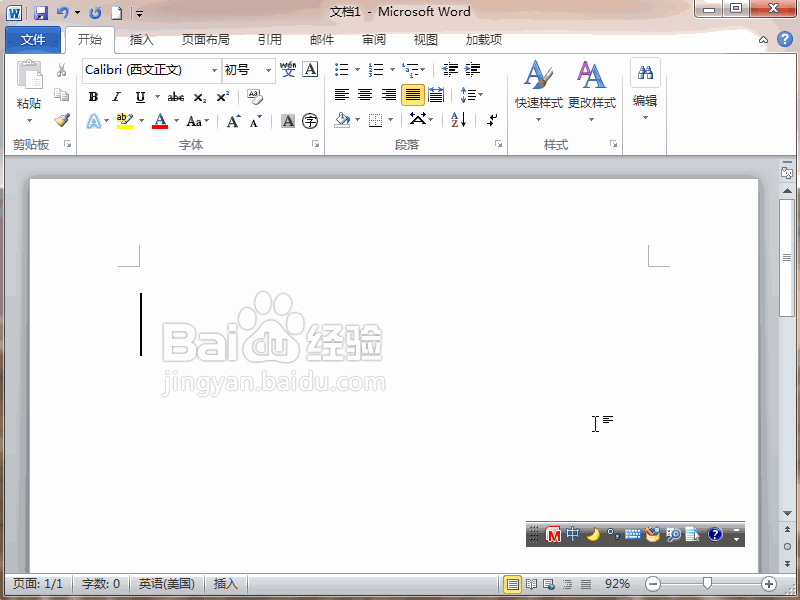Open line spacing dropdown
The image size is (800, 600).
coord(472,95)
